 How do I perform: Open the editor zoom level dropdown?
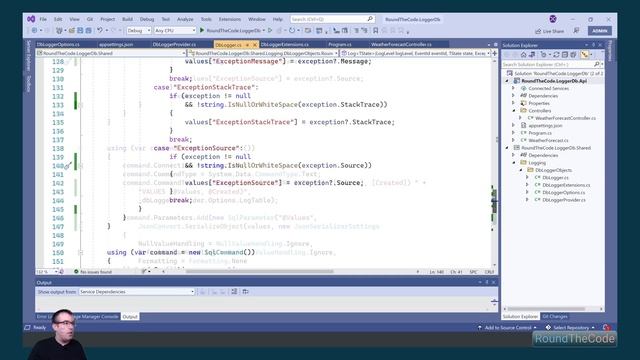[47, 272]
